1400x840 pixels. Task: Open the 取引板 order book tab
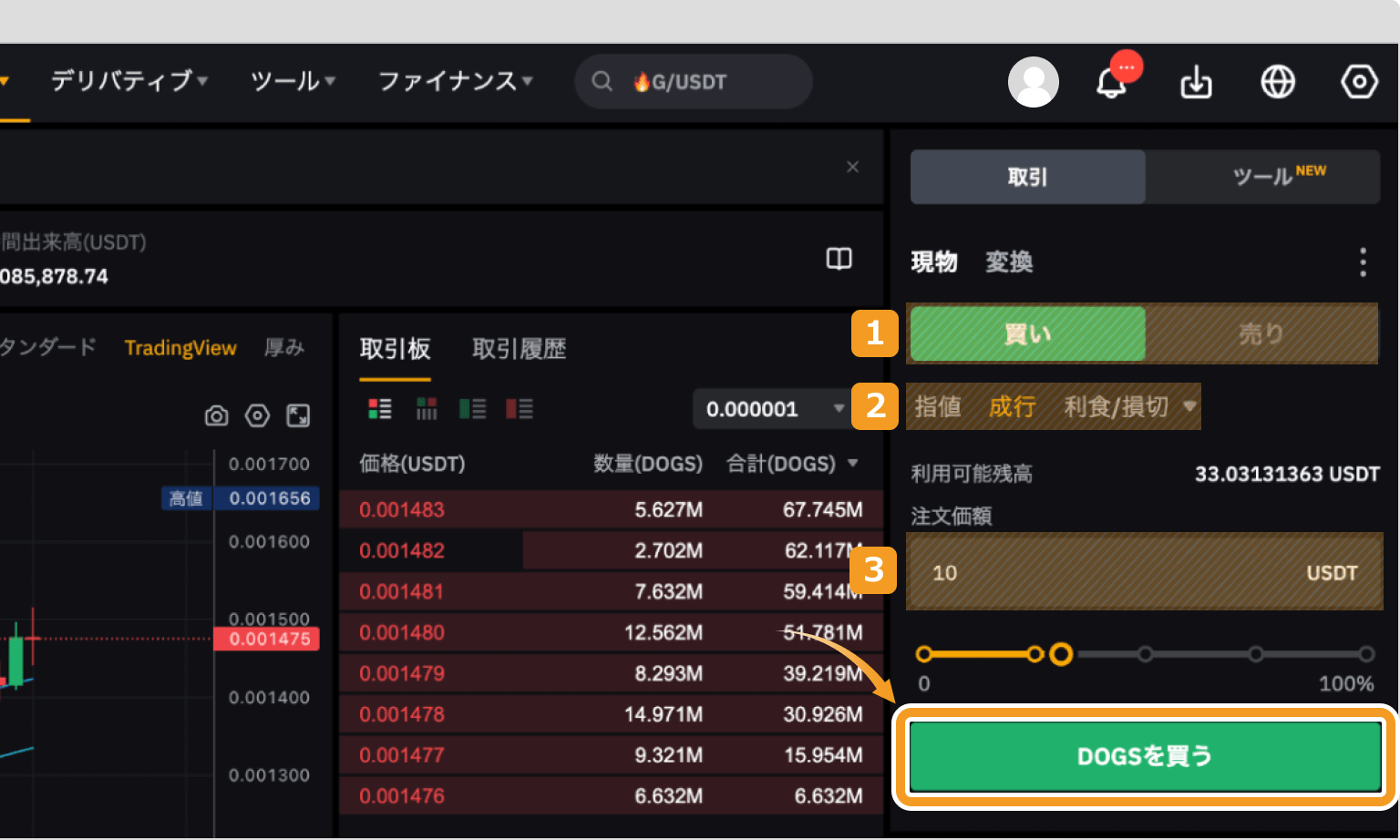pos(395,349)
